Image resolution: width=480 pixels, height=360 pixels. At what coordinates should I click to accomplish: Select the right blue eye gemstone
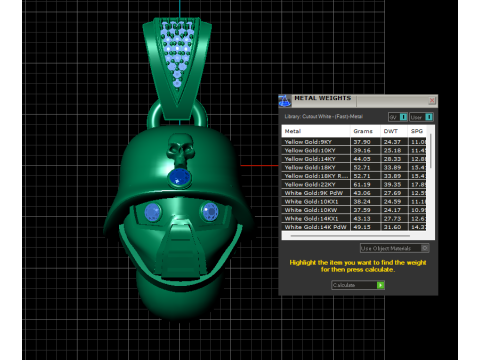[x=210, y=211]
